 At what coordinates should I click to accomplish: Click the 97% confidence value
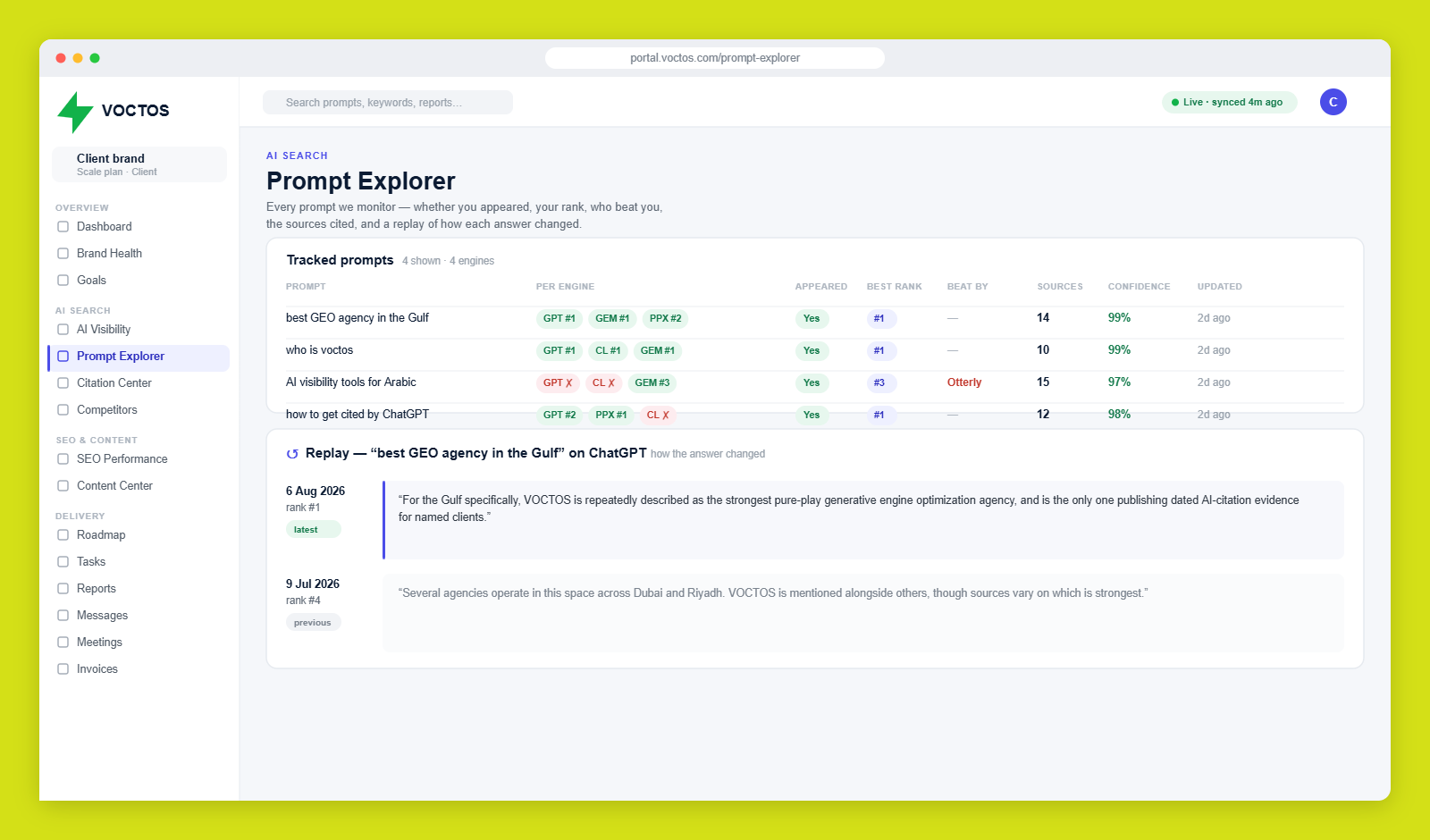click(x=1119, y=382)
